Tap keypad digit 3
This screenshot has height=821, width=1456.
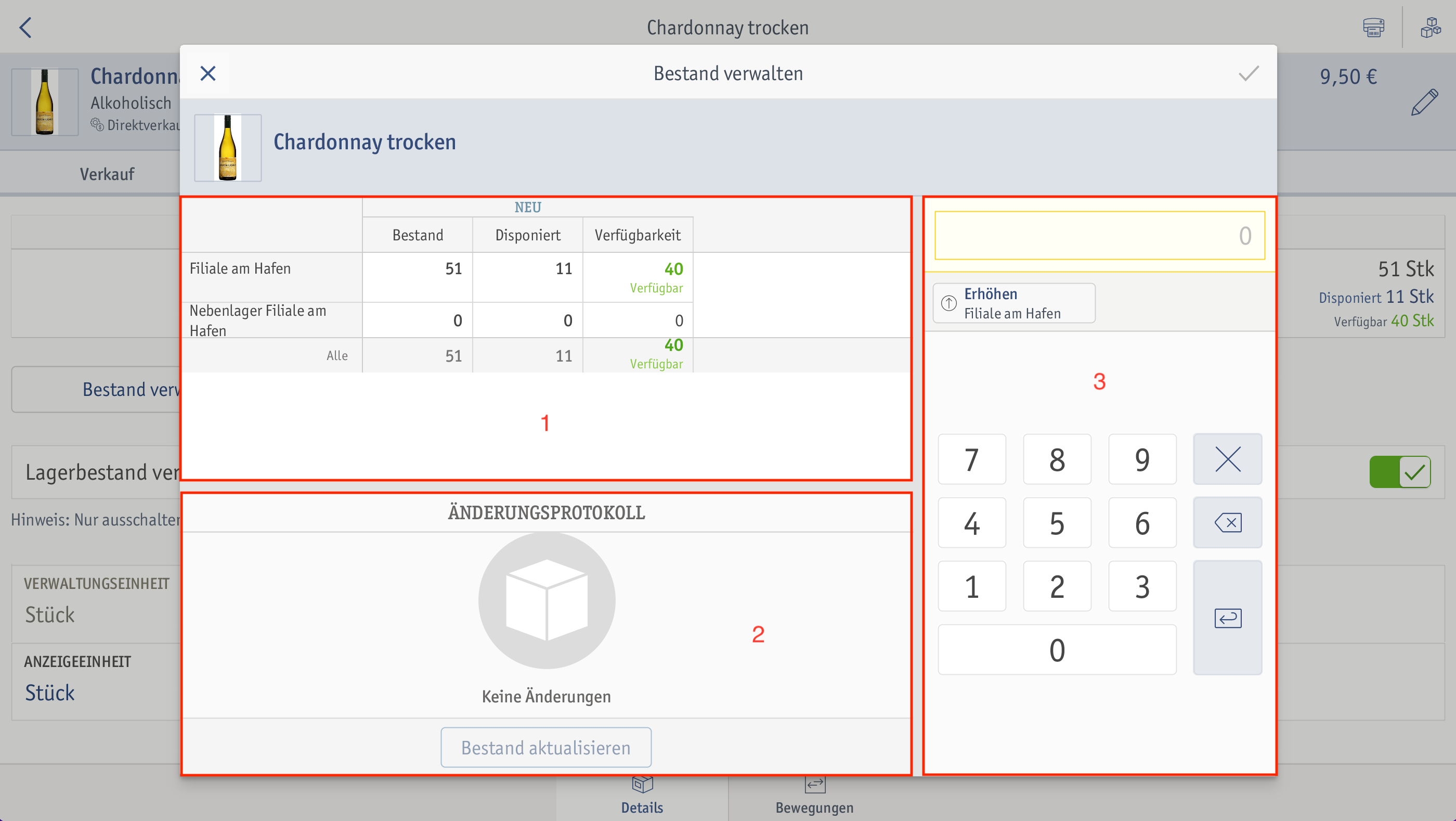[1142, 586]
